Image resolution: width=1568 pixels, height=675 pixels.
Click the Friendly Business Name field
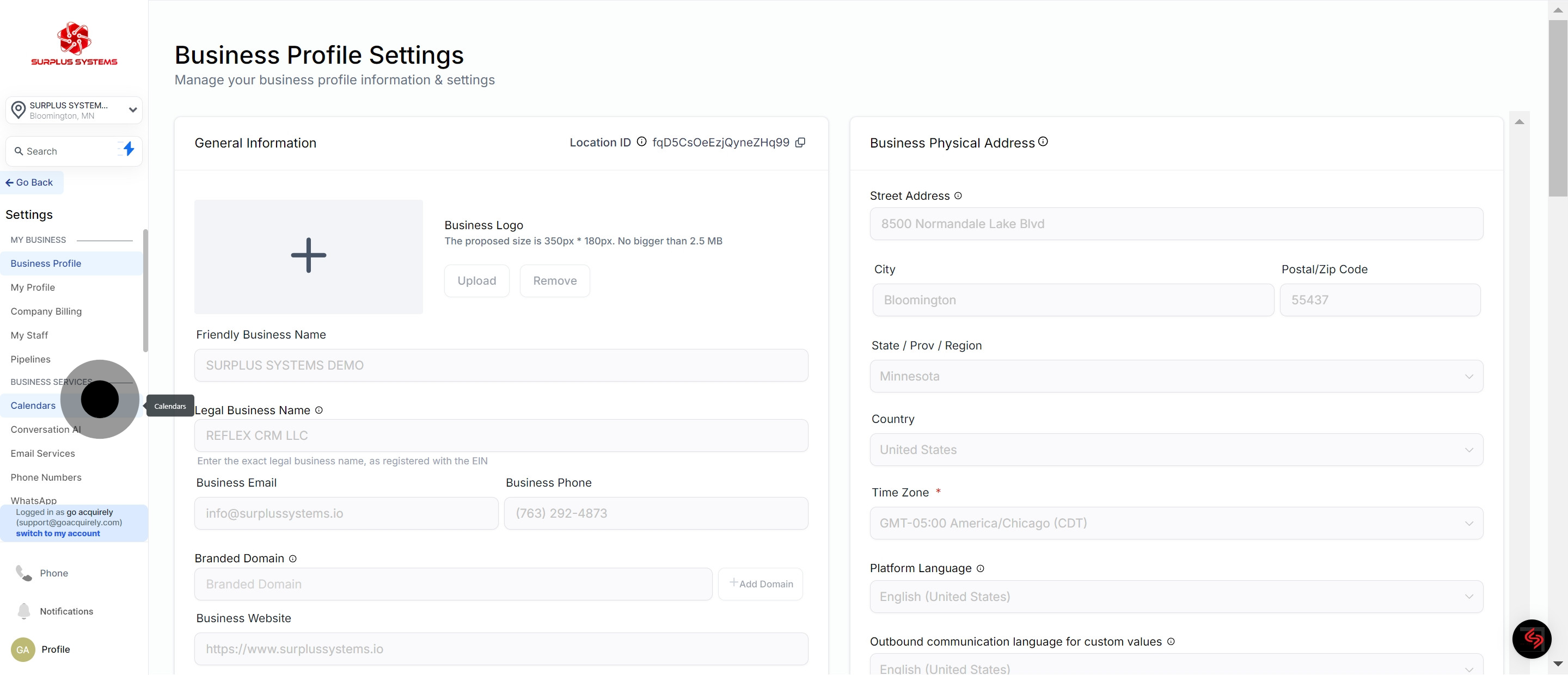[x=501, y=365]
